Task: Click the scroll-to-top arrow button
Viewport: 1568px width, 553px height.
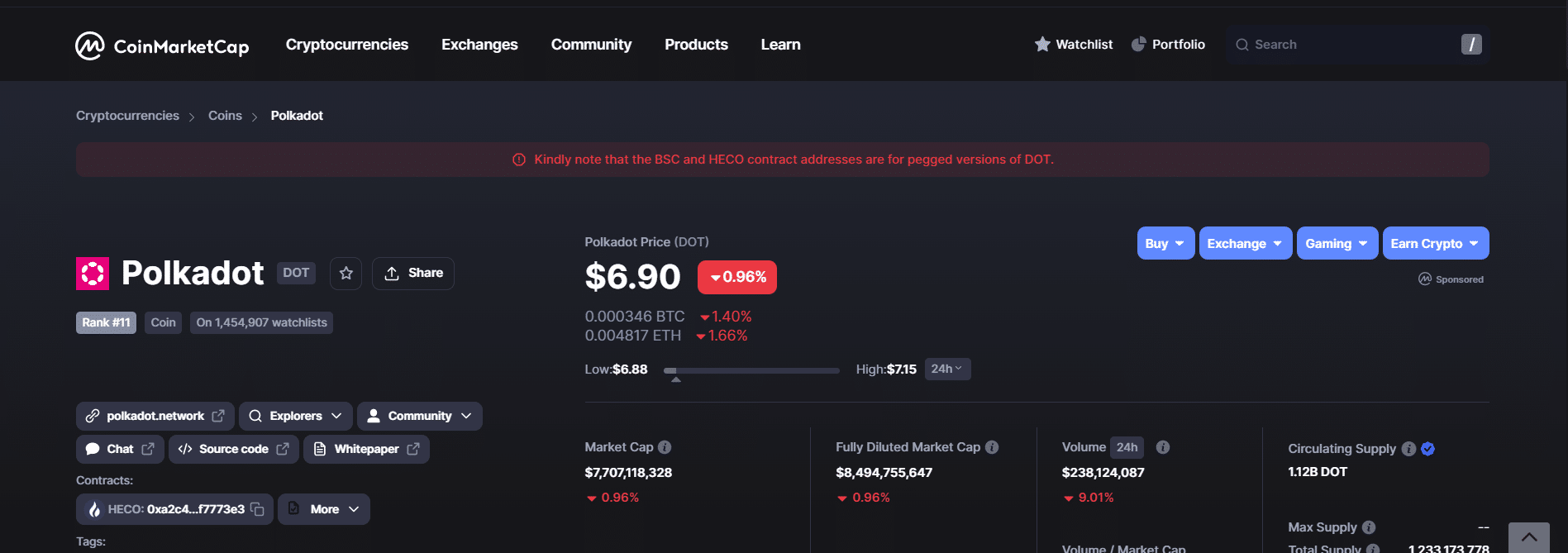Action: 1529,537
